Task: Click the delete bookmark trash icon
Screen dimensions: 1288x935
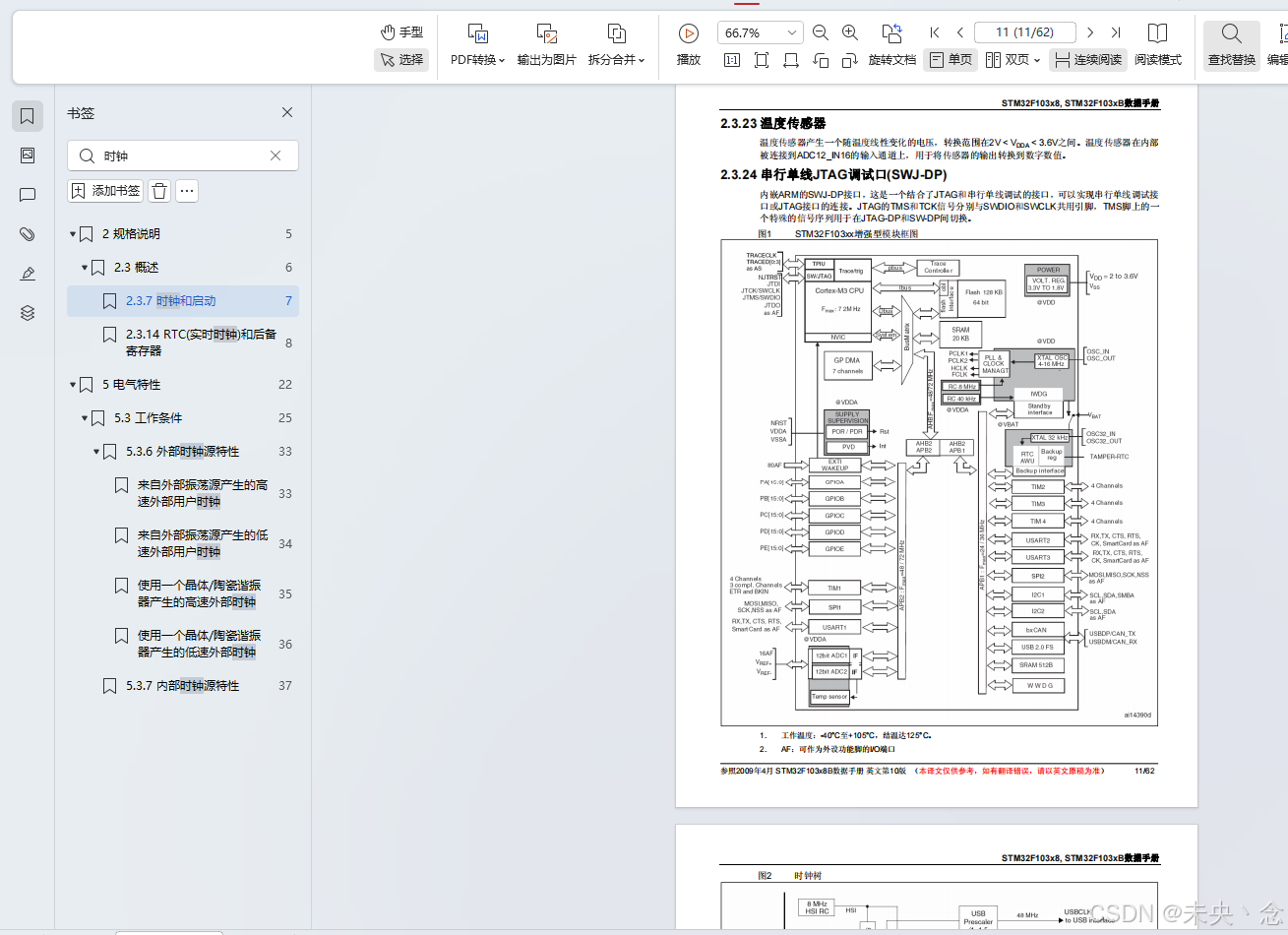Action: click(x=159, y=191)
